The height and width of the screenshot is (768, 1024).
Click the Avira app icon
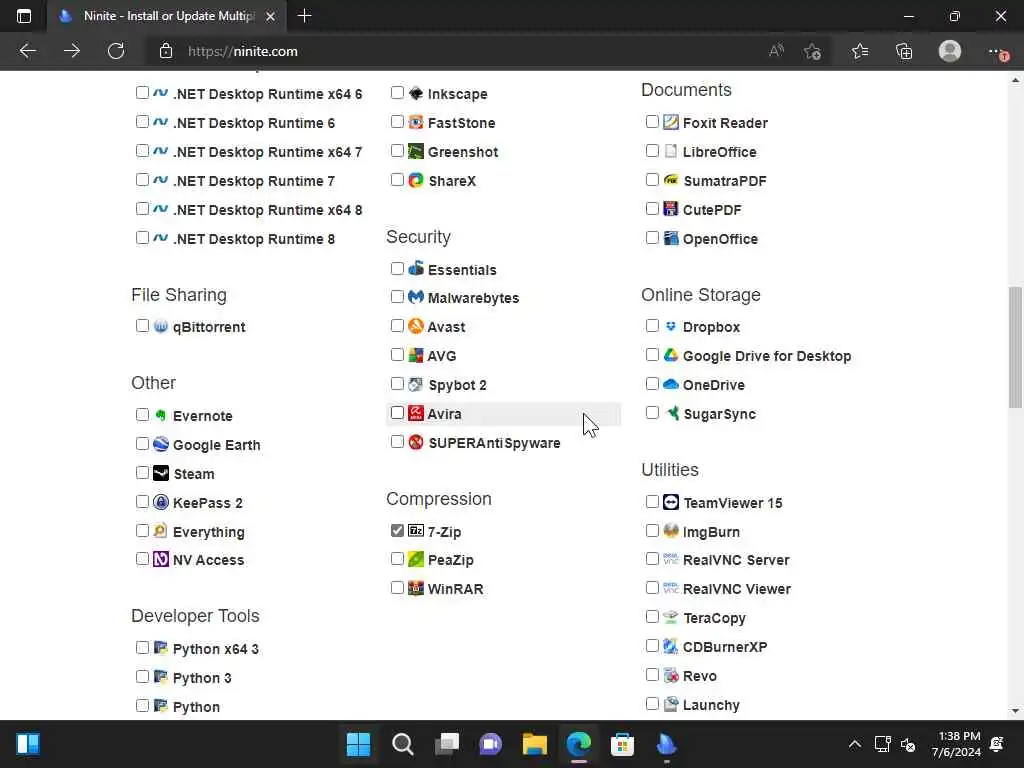coord(415,413)
